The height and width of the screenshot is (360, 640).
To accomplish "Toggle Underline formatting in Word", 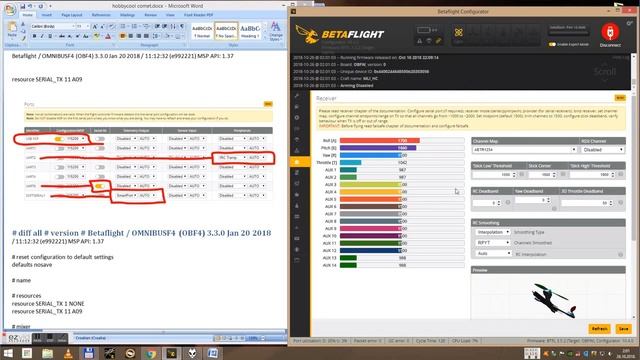I will 50,36.
